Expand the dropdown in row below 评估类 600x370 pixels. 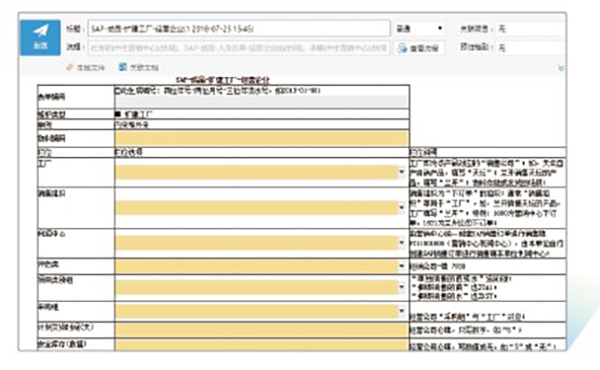(402, 287)
